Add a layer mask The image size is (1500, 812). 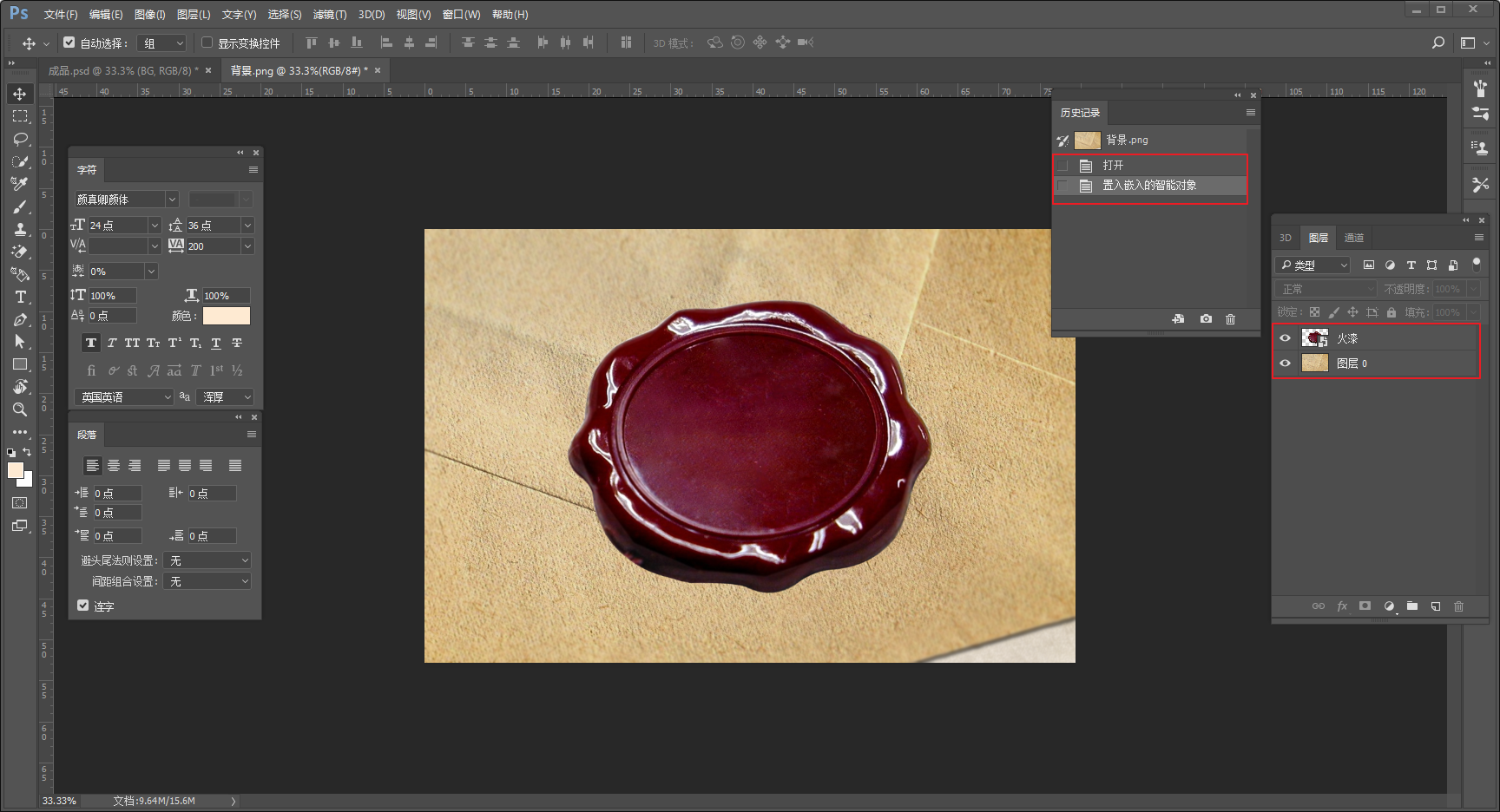click(1365, 606)
